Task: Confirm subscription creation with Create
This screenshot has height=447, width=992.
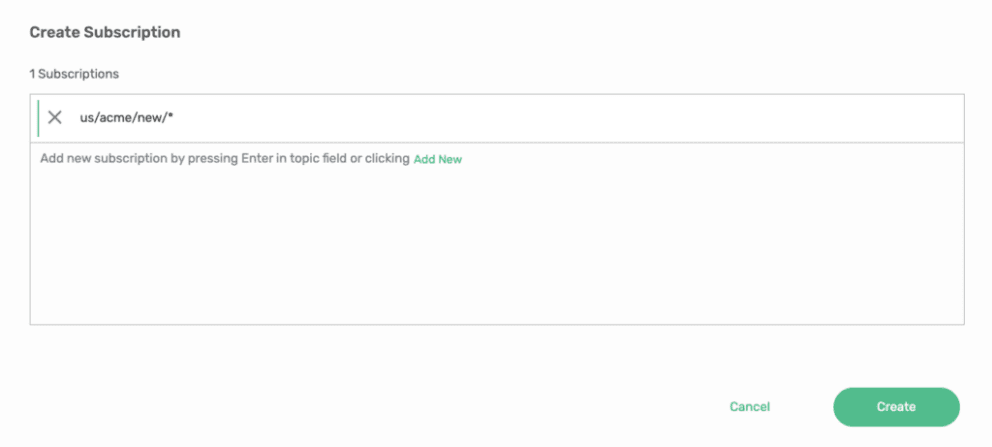Action: tap(896, 407)
